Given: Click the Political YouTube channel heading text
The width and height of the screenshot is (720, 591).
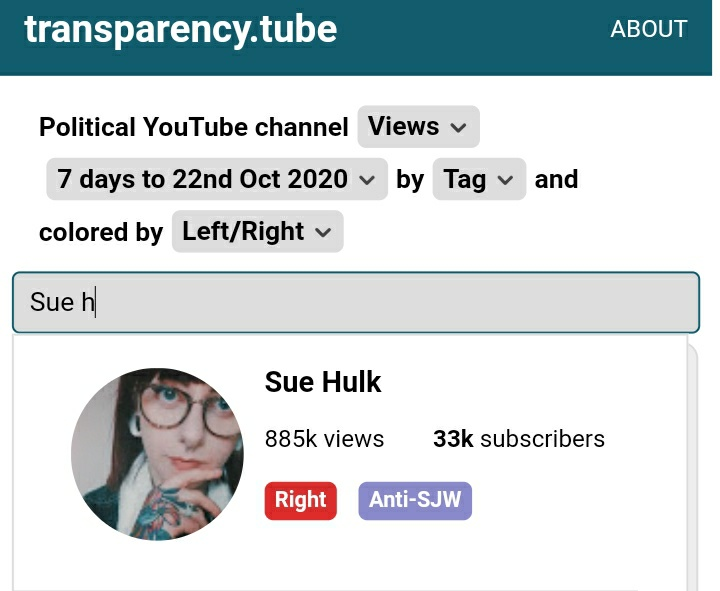Looking at the screenshot, I should click(194, 127).
